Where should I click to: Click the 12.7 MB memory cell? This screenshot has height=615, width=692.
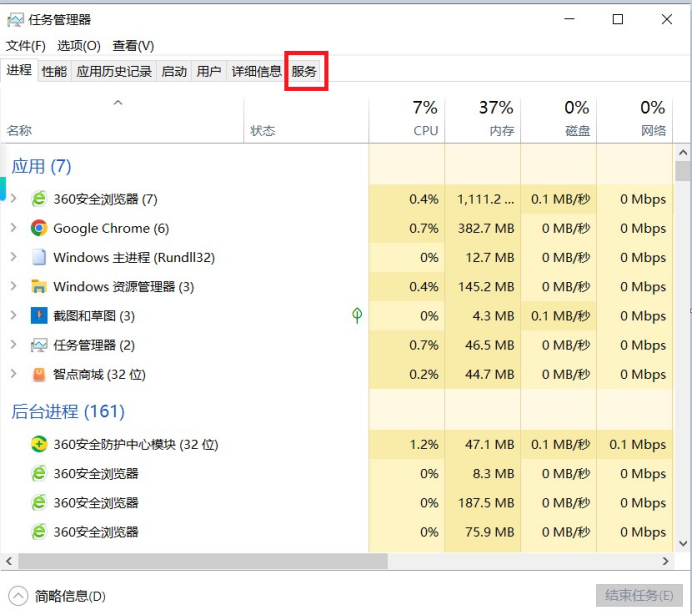pyautogui.click(x=483, y=257)
